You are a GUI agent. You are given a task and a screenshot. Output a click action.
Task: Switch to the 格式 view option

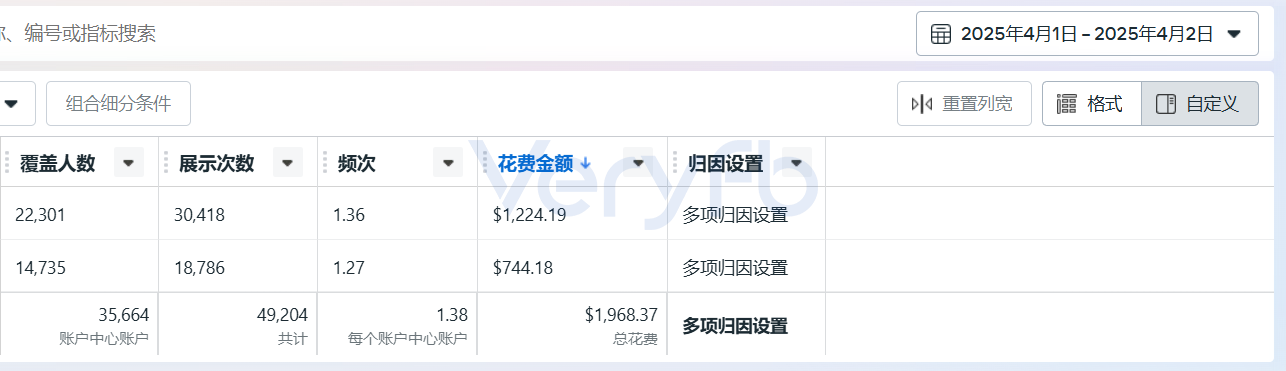(1091, 104)
